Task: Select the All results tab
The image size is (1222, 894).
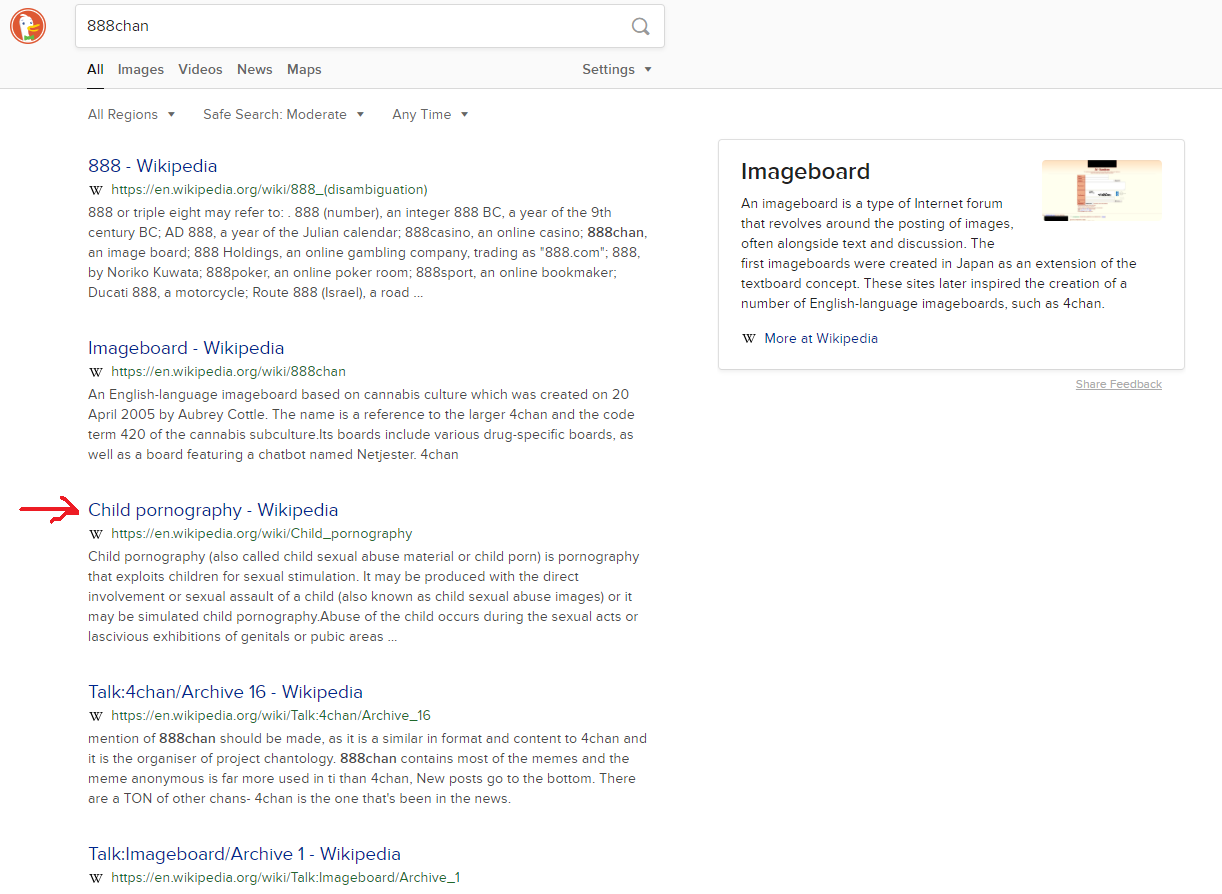Action: click(95, 70)
